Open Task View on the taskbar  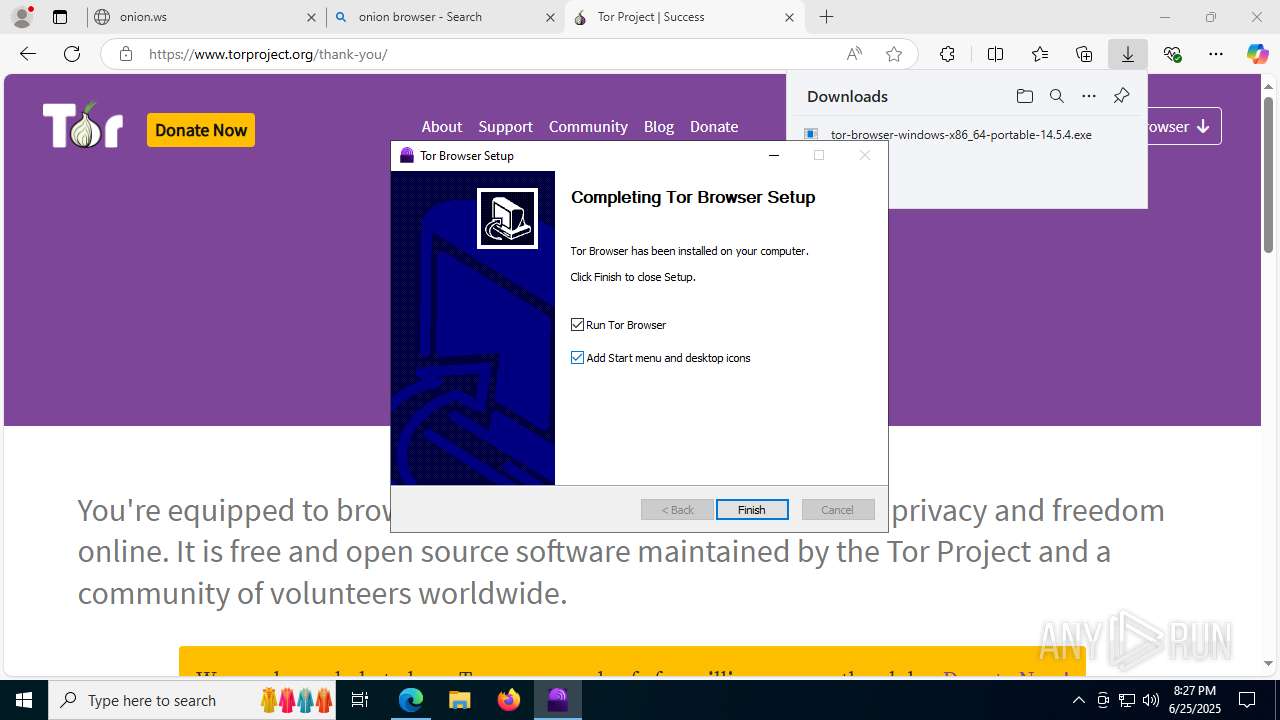point(360,700)
